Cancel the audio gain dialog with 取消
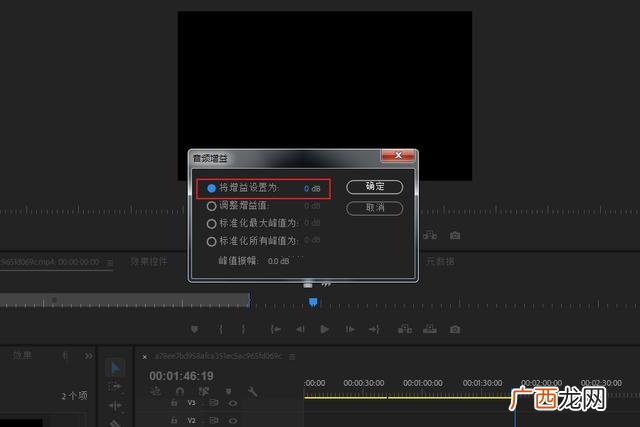This screenshot has width=640, height=427. coord(375,208)
